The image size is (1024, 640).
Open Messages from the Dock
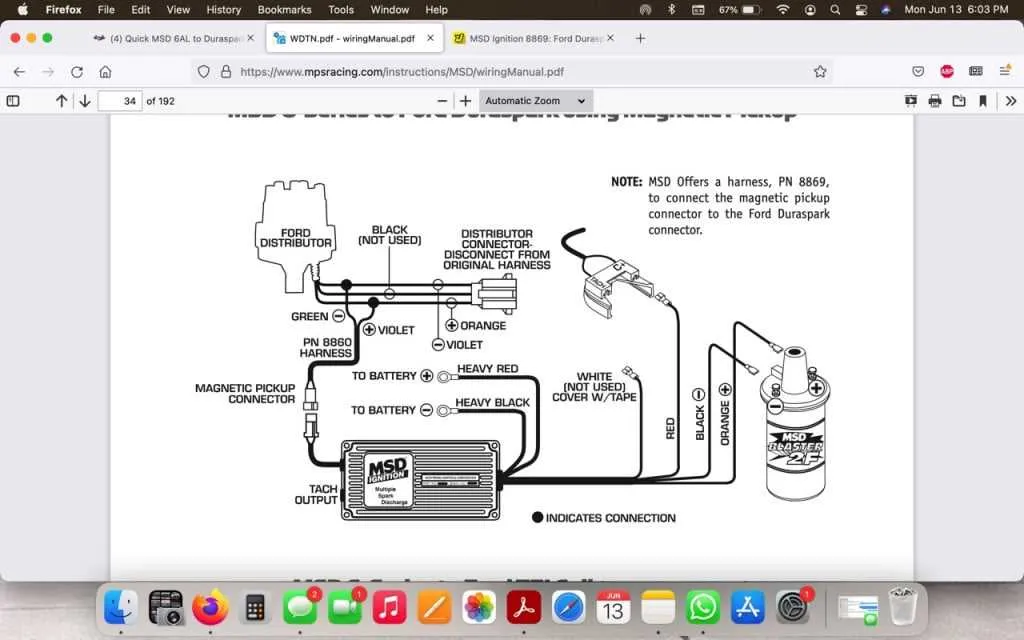click(x=300, y=607)
